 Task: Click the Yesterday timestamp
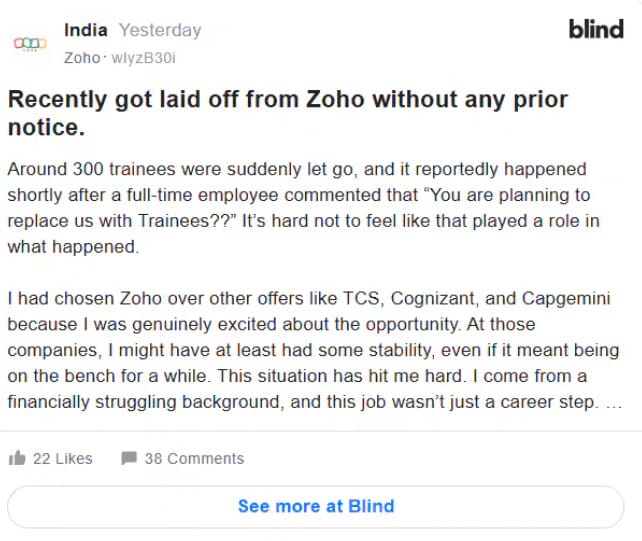click(159, 30)
